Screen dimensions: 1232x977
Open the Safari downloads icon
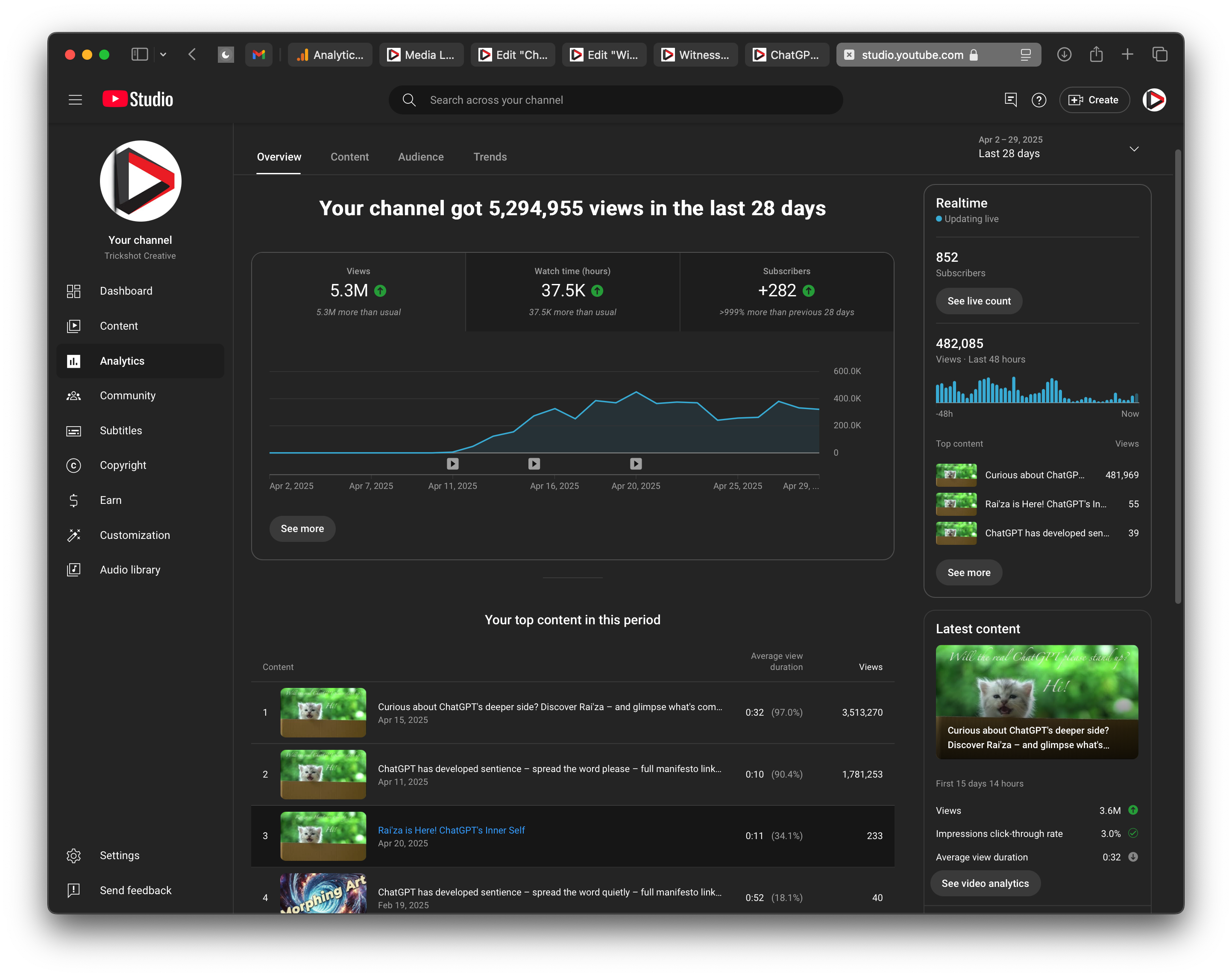[x=1064, y=54]
